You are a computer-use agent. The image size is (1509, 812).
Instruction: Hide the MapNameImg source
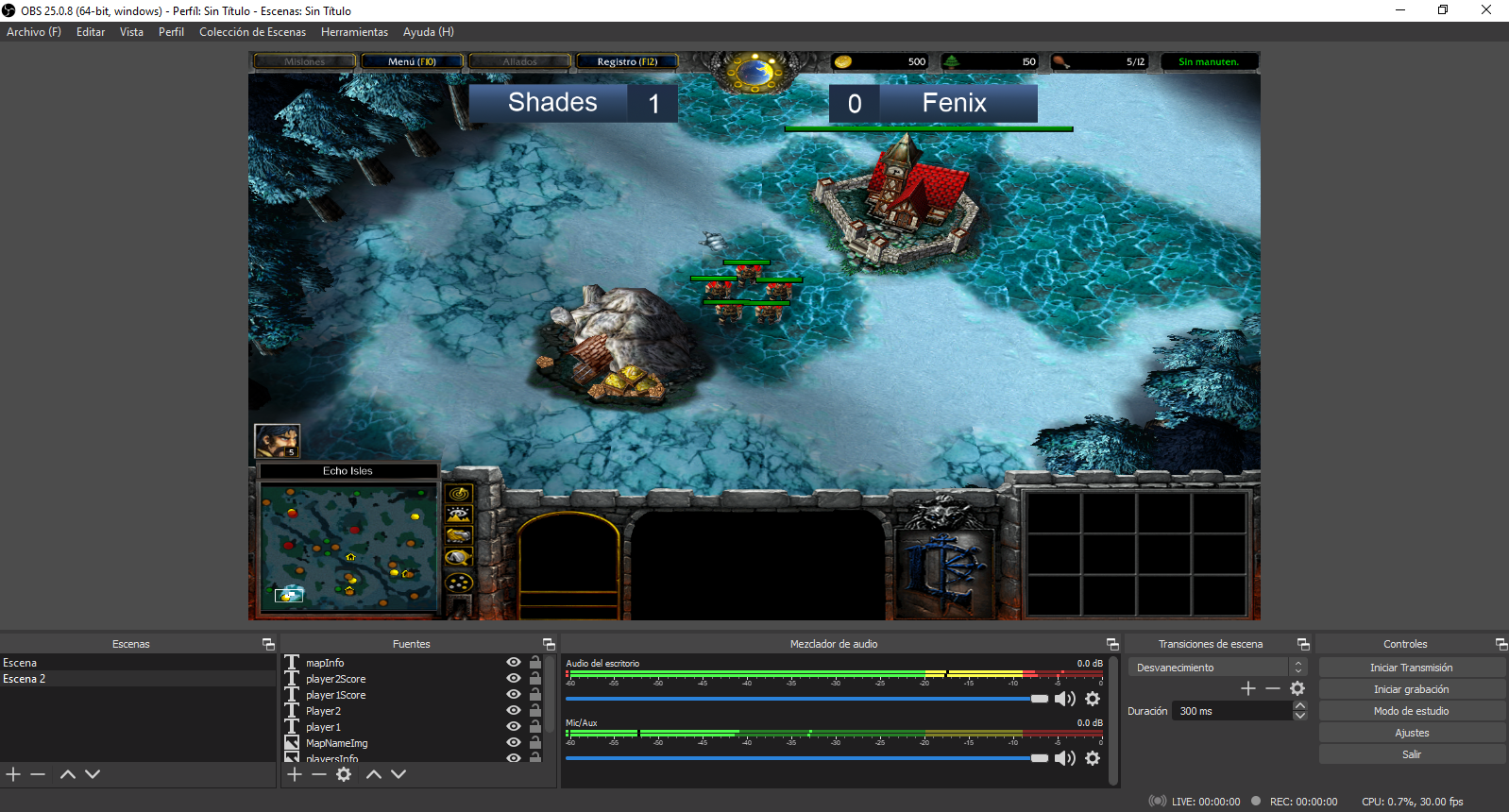514,743
